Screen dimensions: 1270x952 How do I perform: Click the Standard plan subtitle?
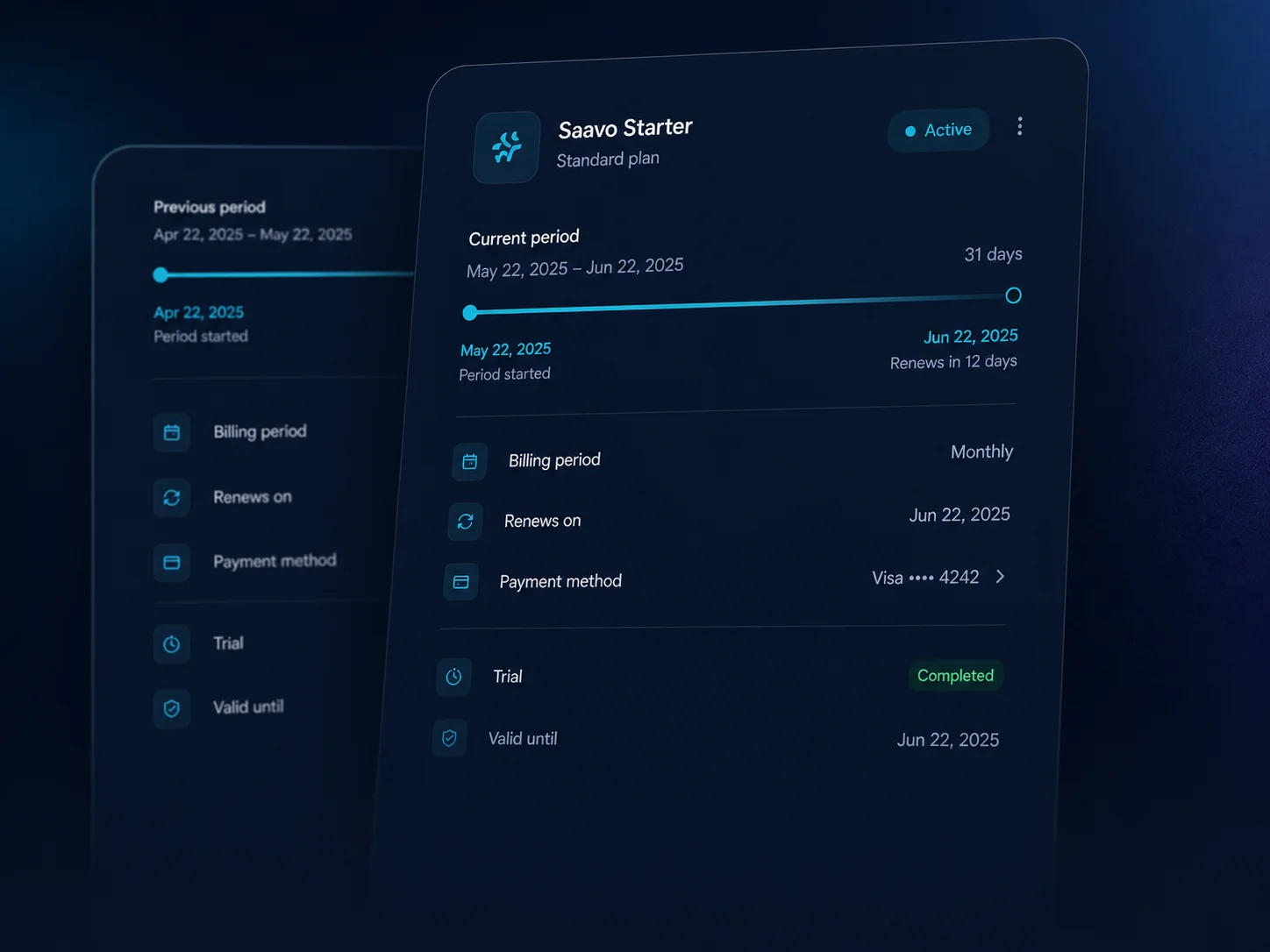[608, 159]
